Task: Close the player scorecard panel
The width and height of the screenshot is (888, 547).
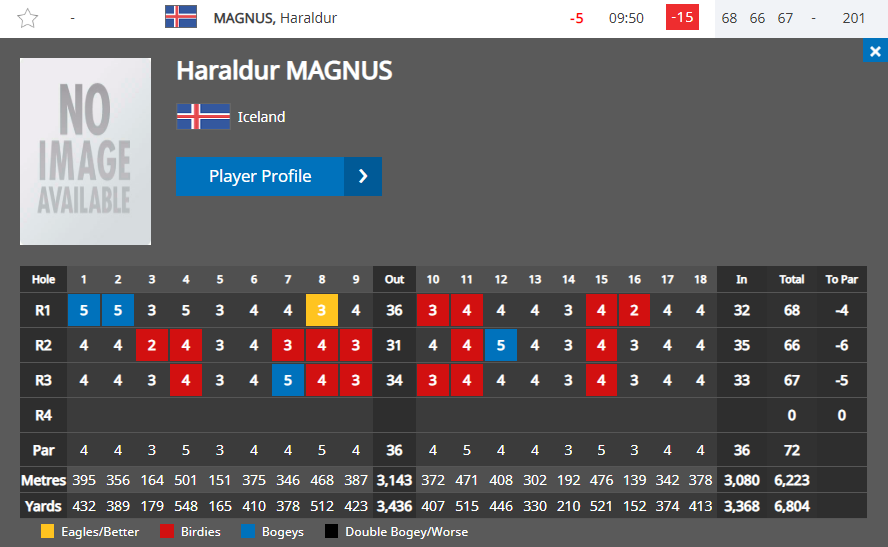Action: tap(875, 52)
